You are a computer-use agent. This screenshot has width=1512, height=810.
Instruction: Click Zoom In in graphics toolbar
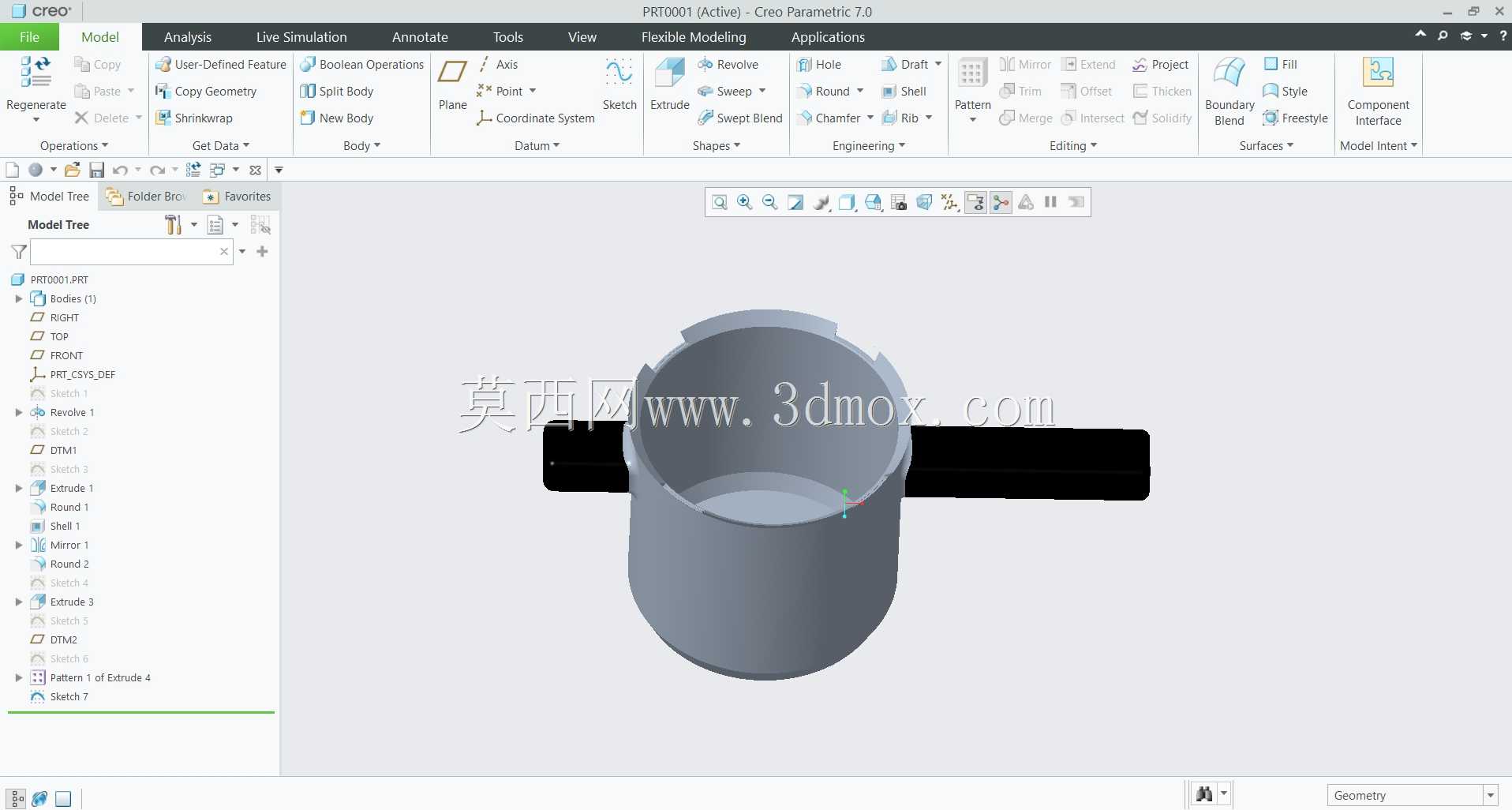click(x=744, y=203)
